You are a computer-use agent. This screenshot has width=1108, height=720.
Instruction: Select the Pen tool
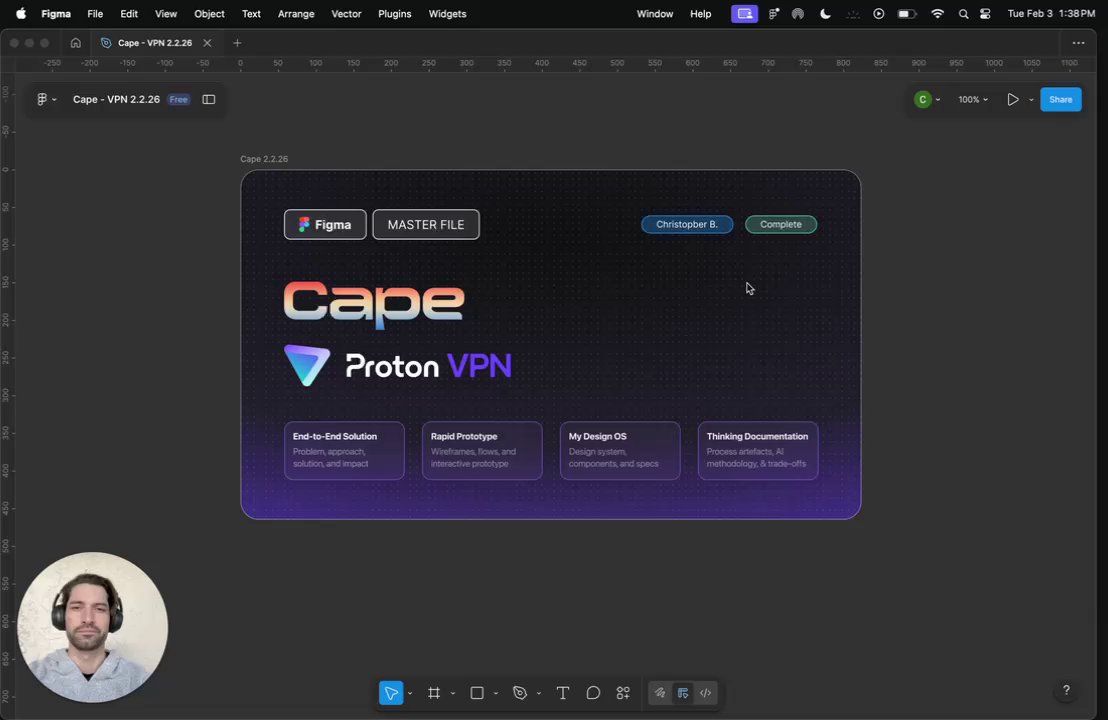520,693
